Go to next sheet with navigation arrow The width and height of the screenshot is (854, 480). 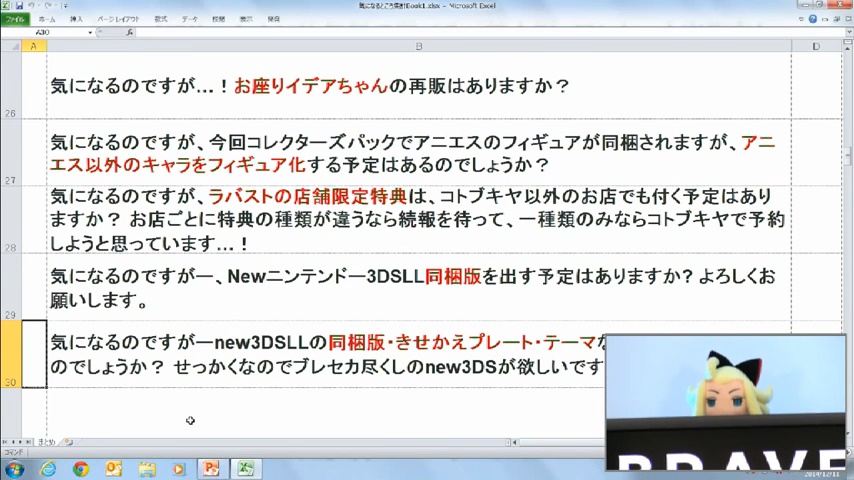coord(21,442)
